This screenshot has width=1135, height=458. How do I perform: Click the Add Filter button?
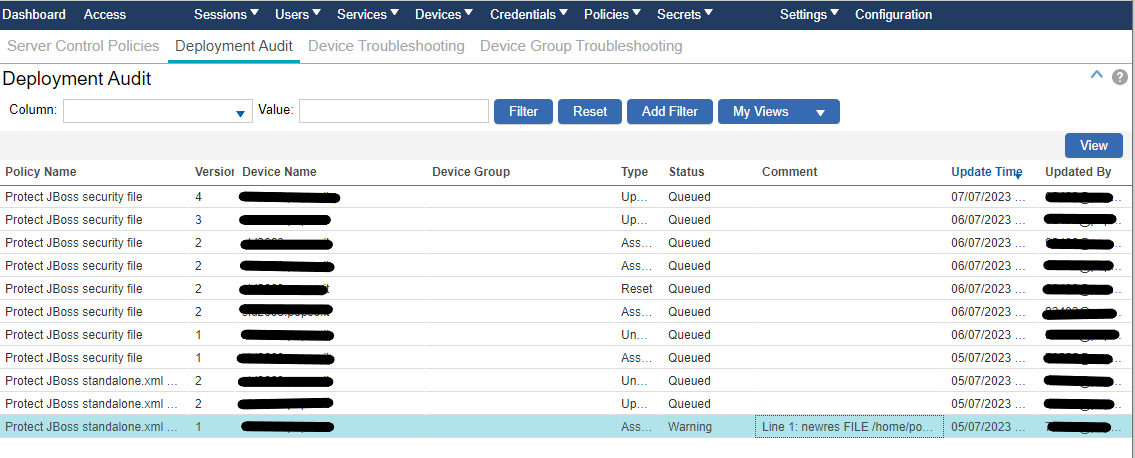point(669,112)
